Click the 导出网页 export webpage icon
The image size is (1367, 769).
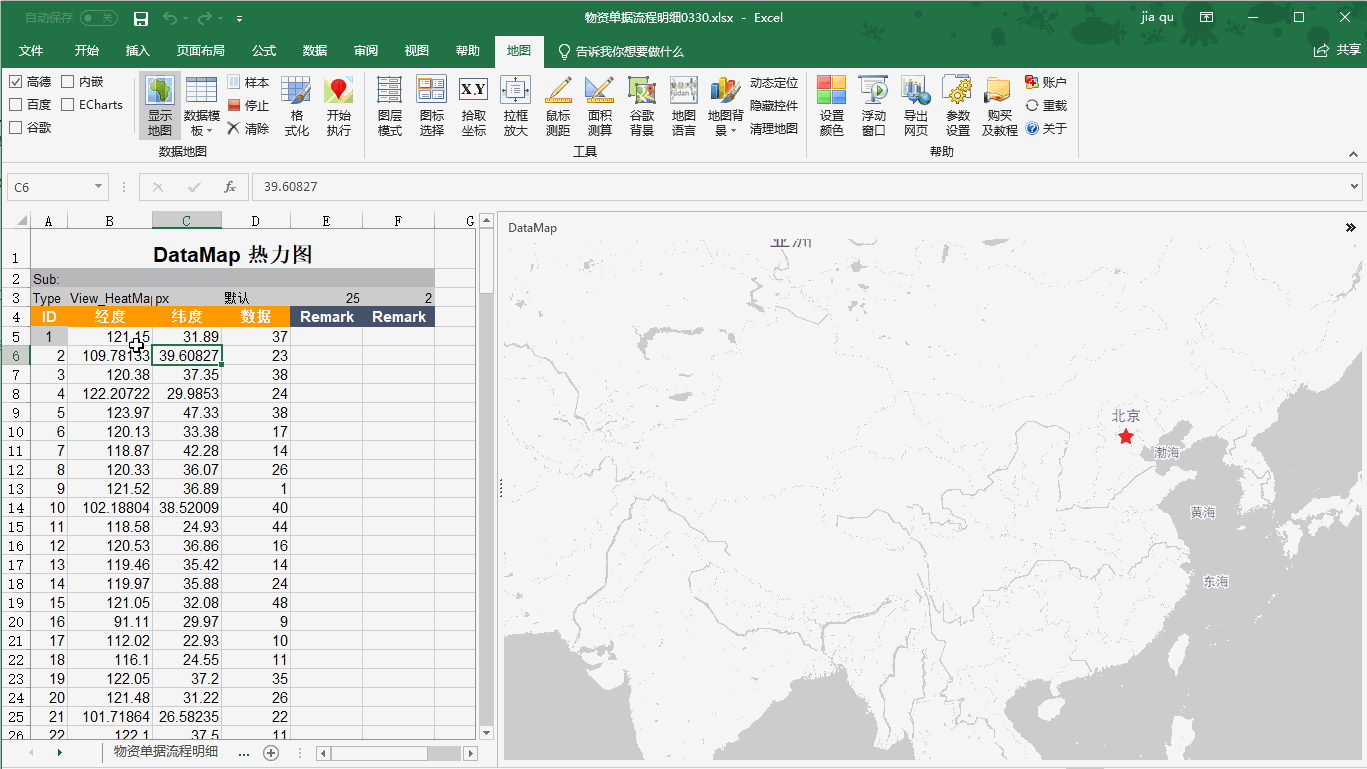pyautogui.click(x=916, y=106)
